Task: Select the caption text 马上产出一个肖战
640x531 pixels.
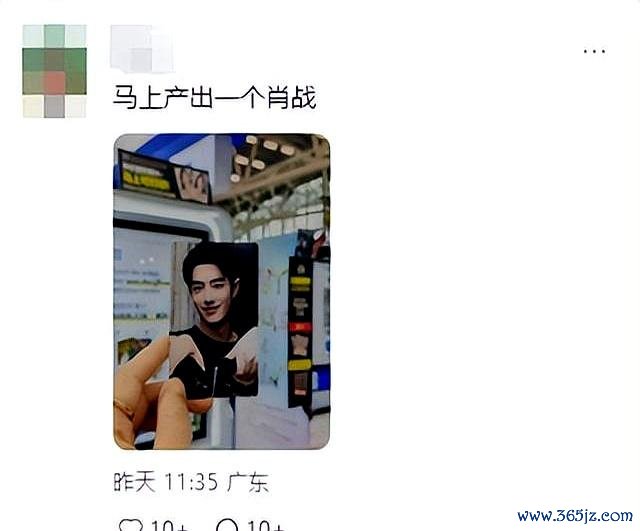Action: coord(214,97)
